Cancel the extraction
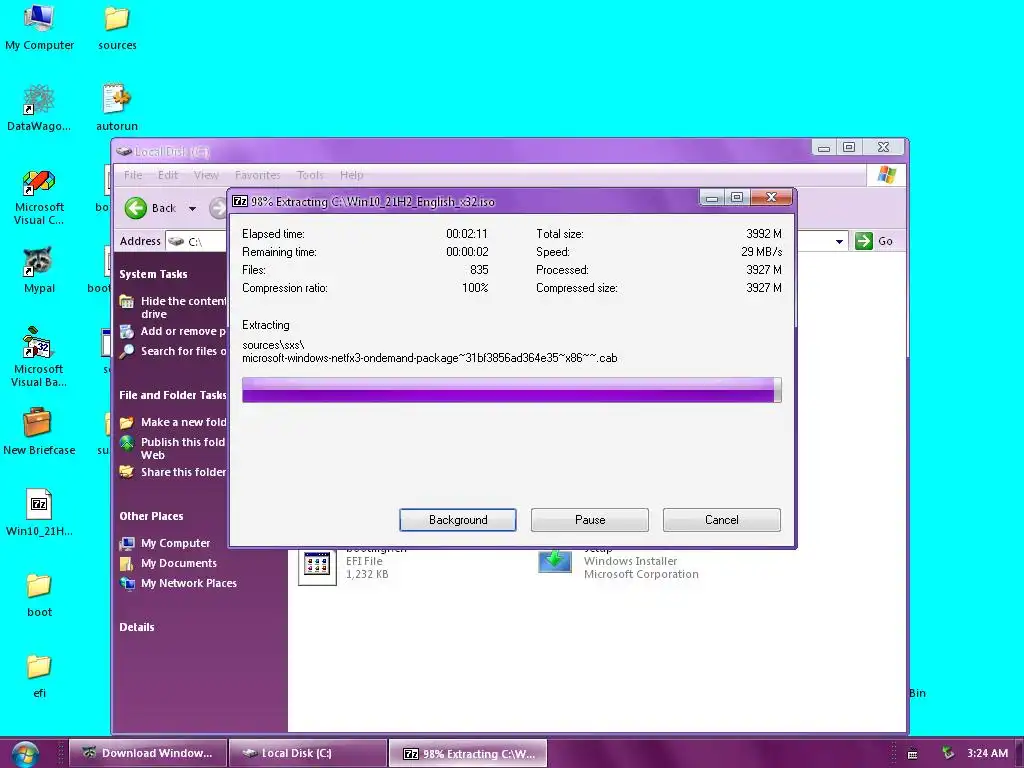This screenshot has width=1024, height=768. [722, 520]
